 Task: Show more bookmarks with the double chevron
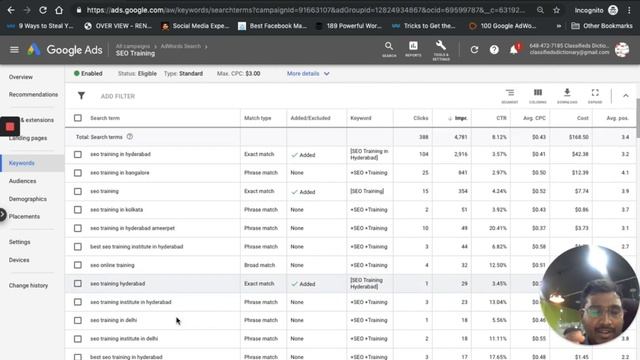tap(559, 26)
